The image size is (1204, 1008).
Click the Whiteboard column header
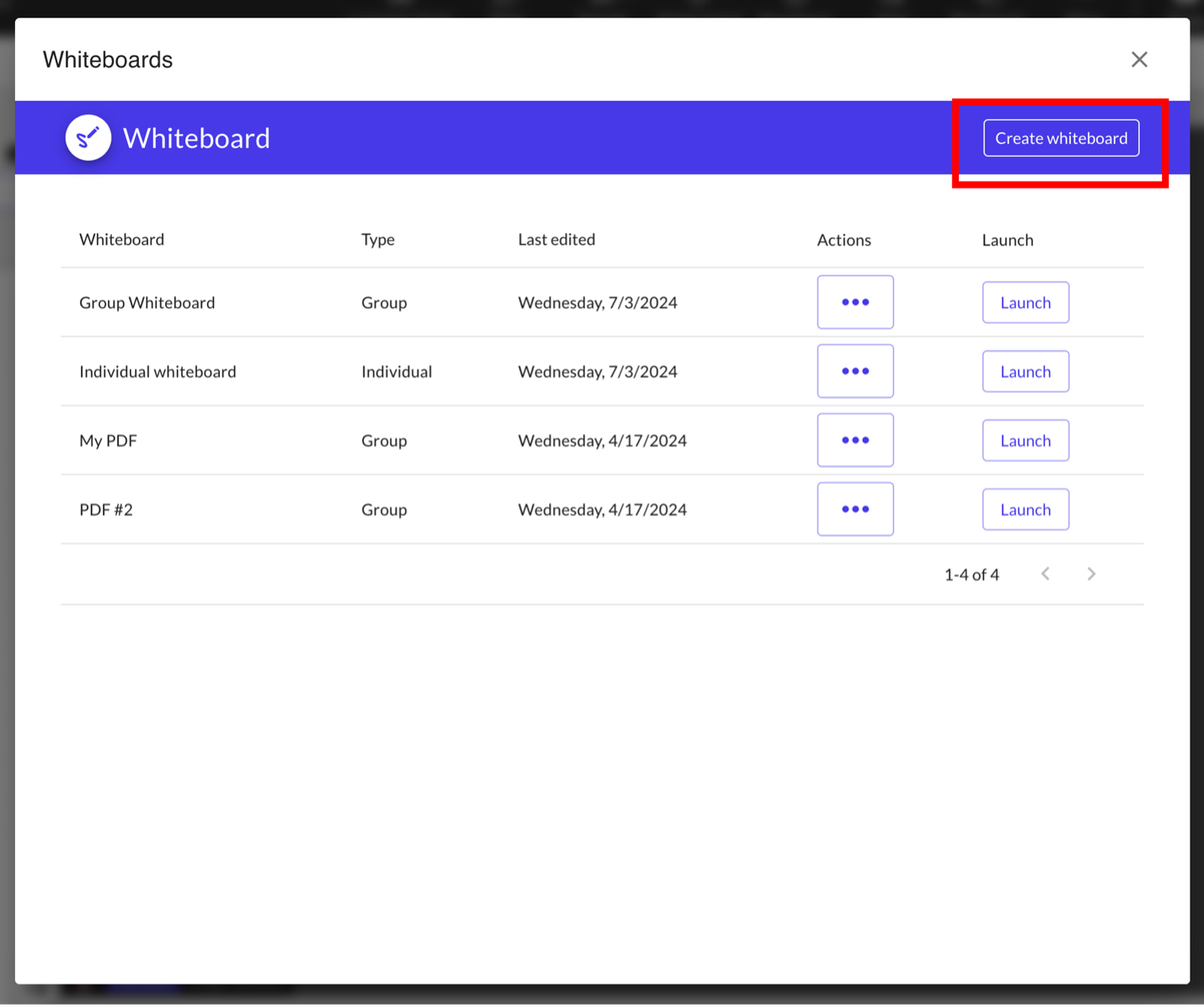[121, 240]
